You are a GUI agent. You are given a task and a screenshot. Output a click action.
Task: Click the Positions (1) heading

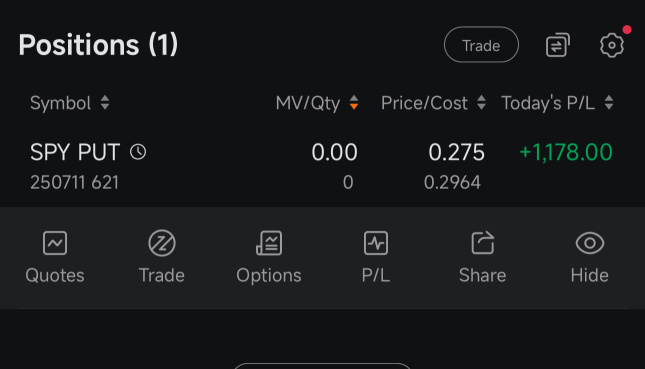tap(98, 44)
